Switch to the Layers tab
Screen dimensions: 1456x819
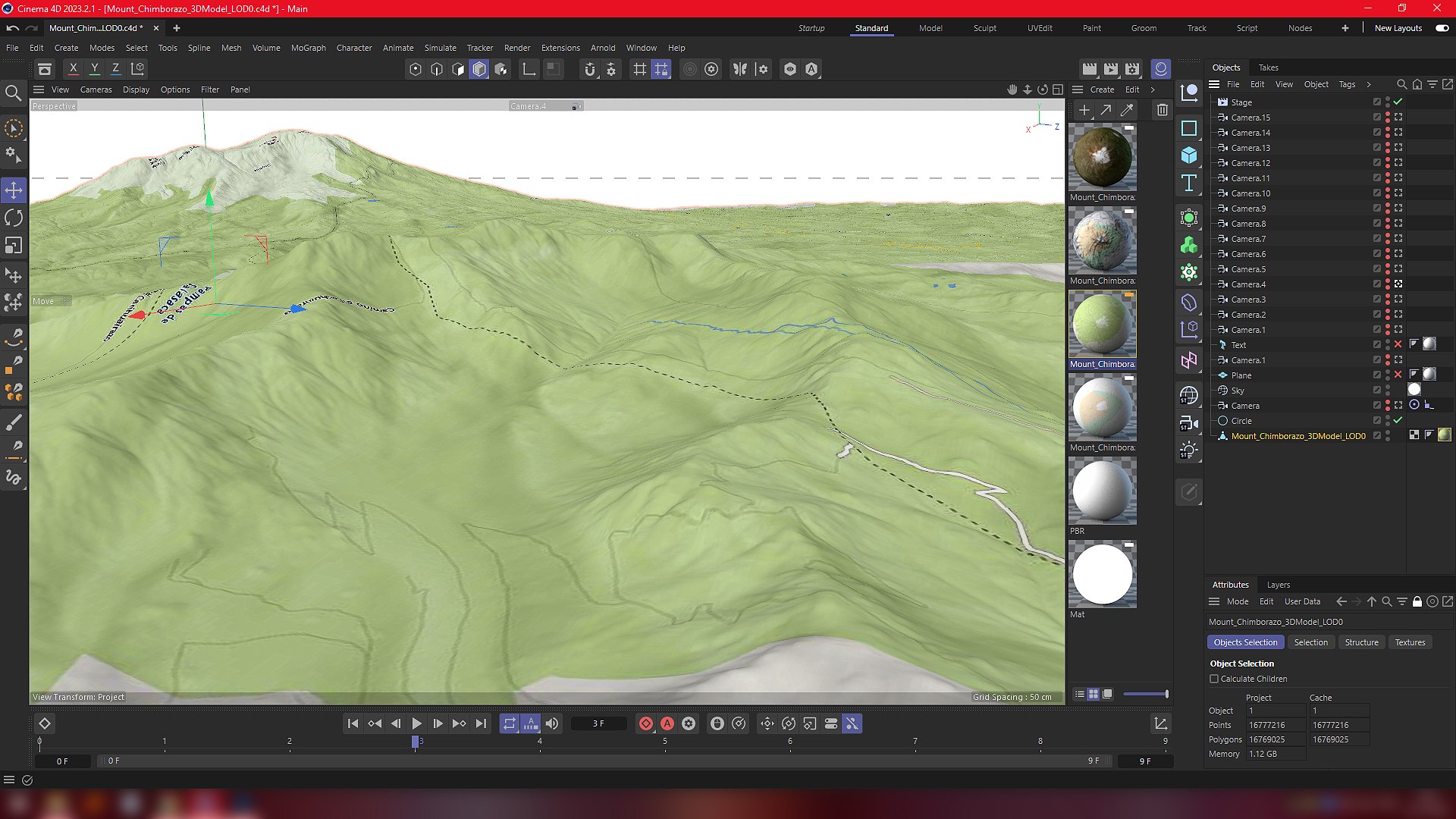pyautogui.click(x=1279, y=585)
